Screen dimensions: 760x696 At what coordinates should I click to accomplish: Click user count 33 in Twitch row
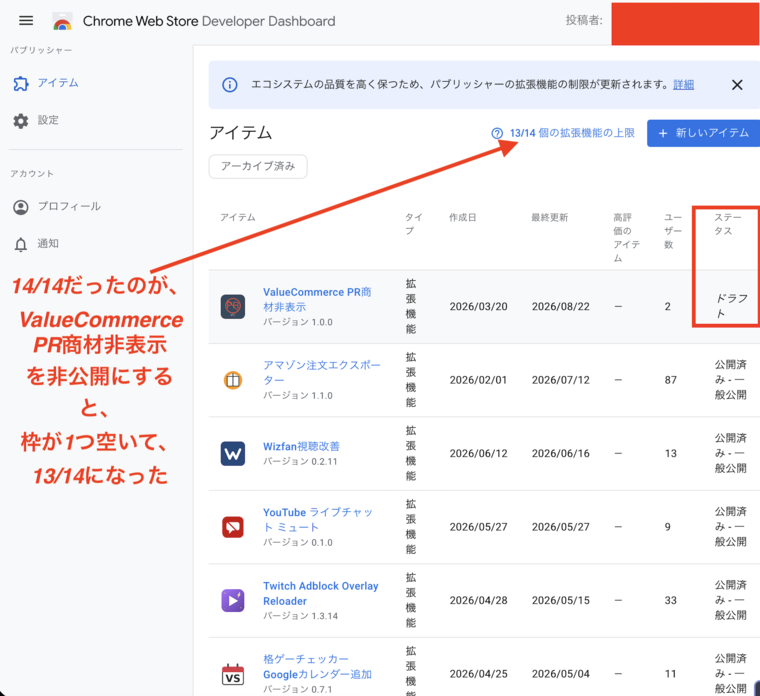tap(670, 600)
